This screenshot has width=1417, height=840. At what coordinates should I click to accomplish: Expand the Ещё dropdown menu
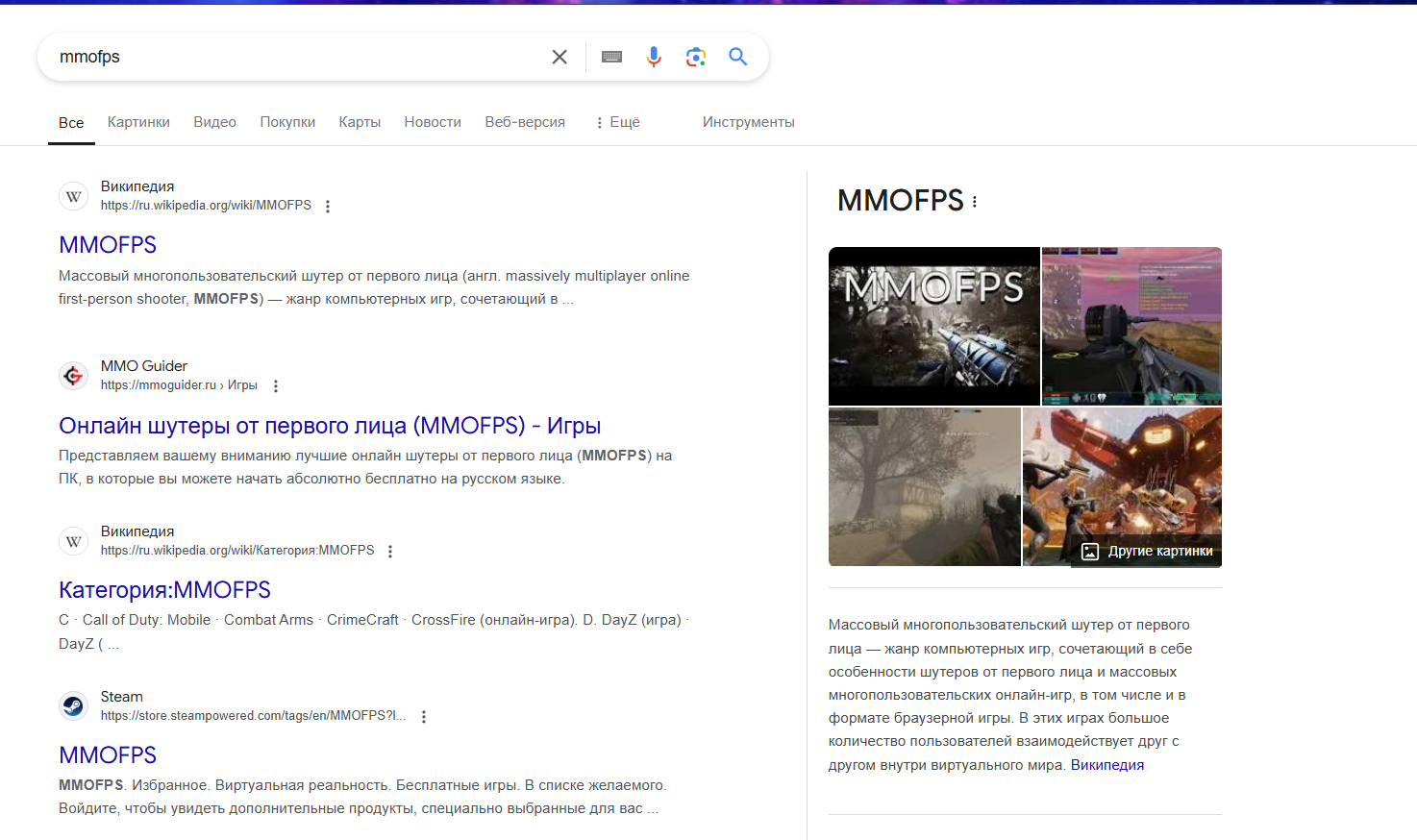617,122
